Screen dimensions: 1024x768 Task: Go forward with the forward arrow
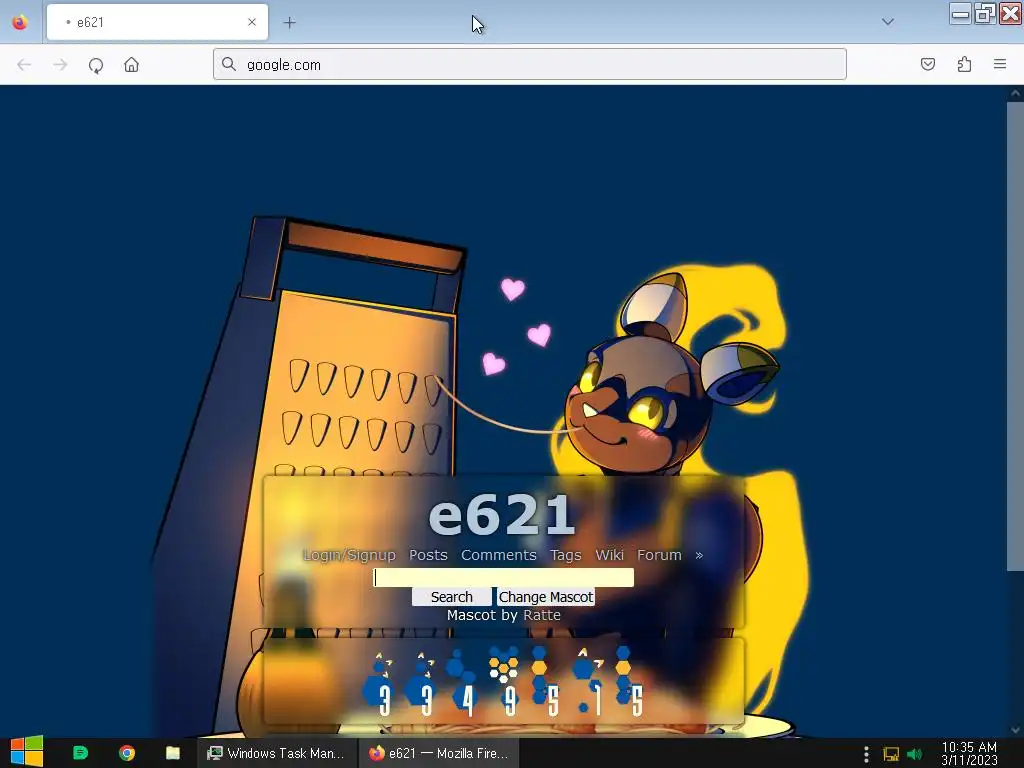click(x=60, y=65)
